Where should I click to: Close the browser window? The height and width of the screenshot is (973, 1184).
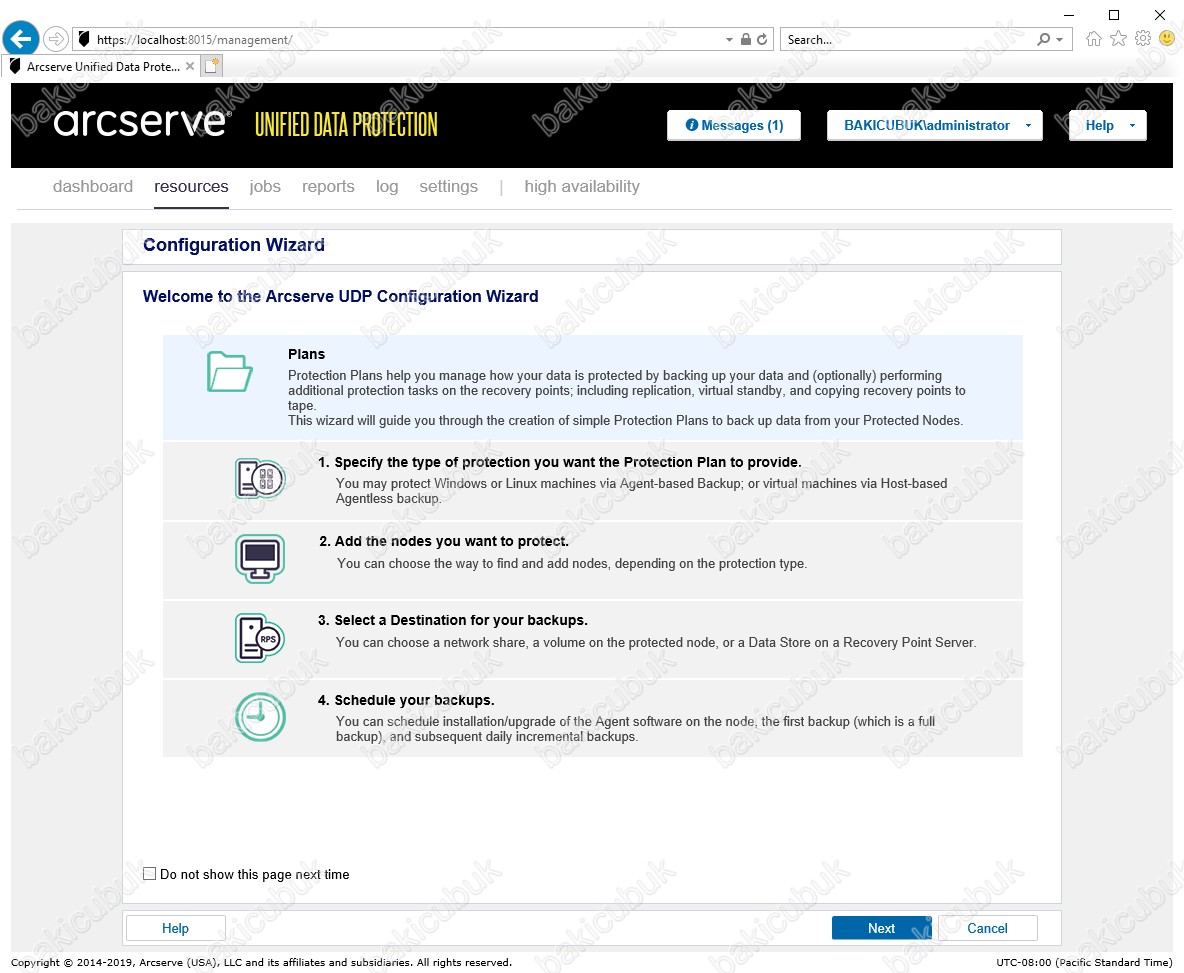click(1160, 14)
